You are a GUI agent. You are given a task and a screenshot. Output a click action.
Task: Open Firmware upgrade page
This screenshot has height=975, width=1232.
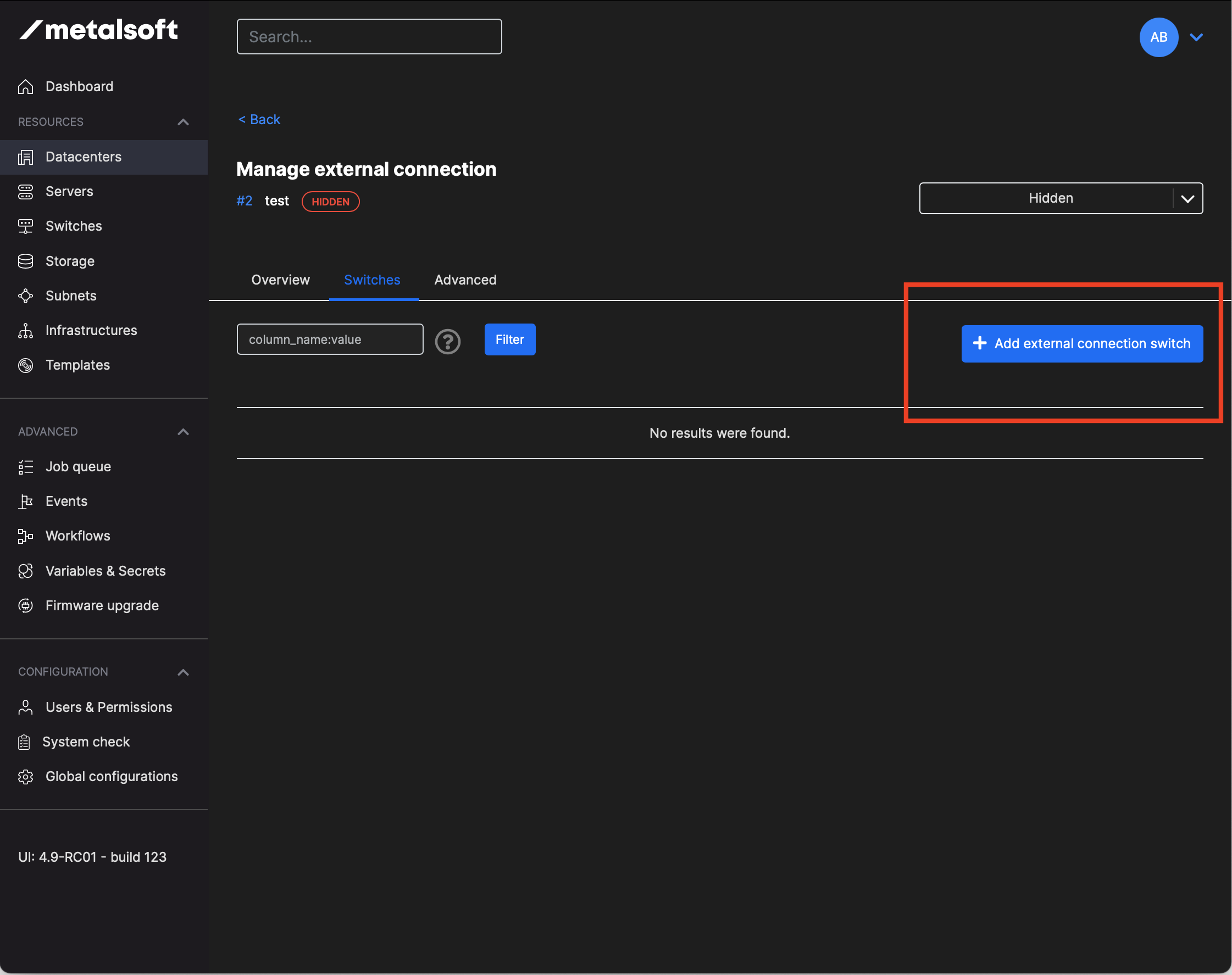point(103,606)
